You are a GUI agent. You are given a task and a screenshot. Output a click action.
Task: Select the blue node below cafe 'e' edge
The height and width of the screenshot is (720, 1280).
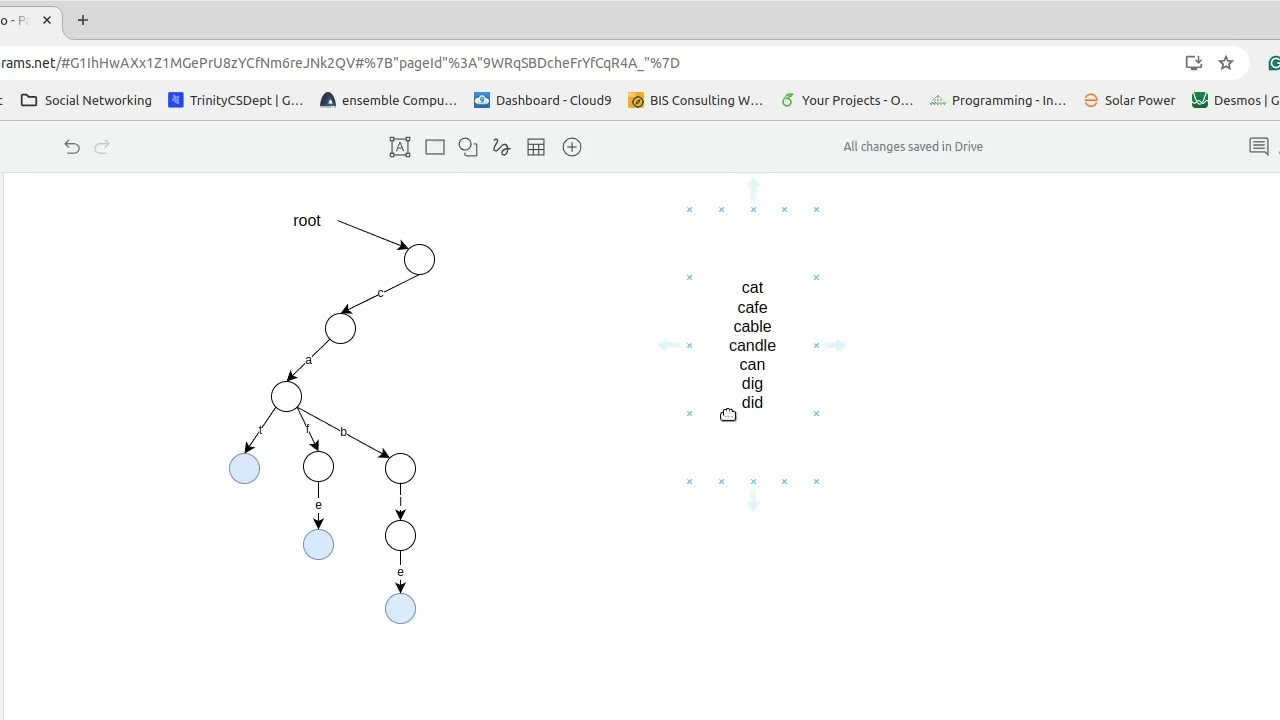(x=319, y=544)
